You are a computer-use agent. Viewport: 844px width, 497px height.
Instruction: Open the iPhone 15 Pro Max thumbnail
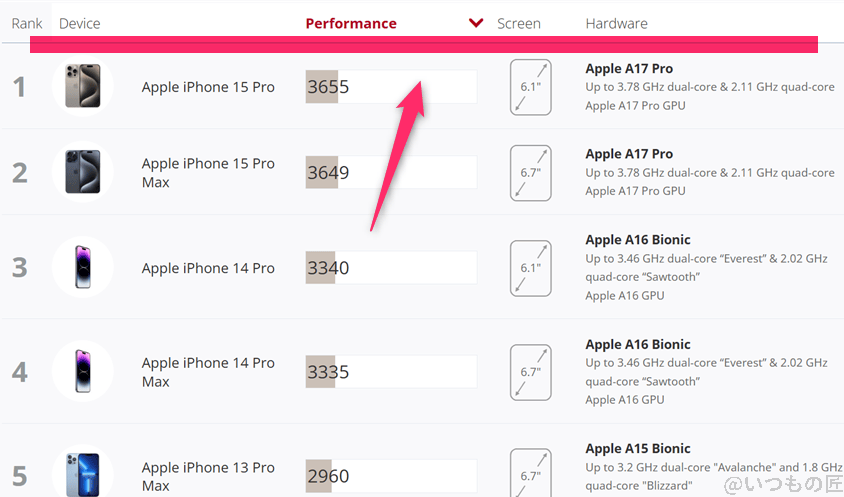coord(82,173)
